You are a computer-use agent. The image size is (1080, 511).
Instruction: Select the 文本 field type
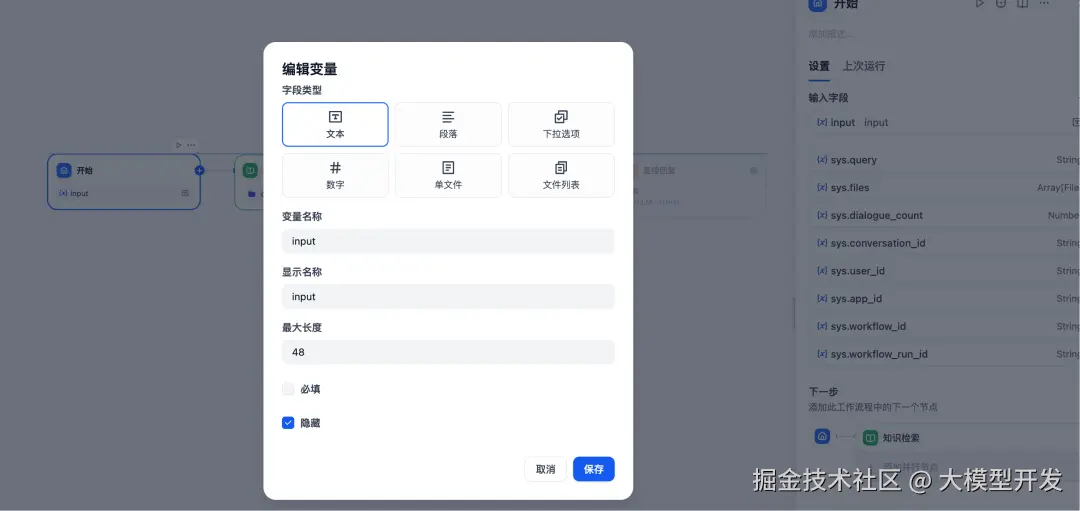click(335, 125)
